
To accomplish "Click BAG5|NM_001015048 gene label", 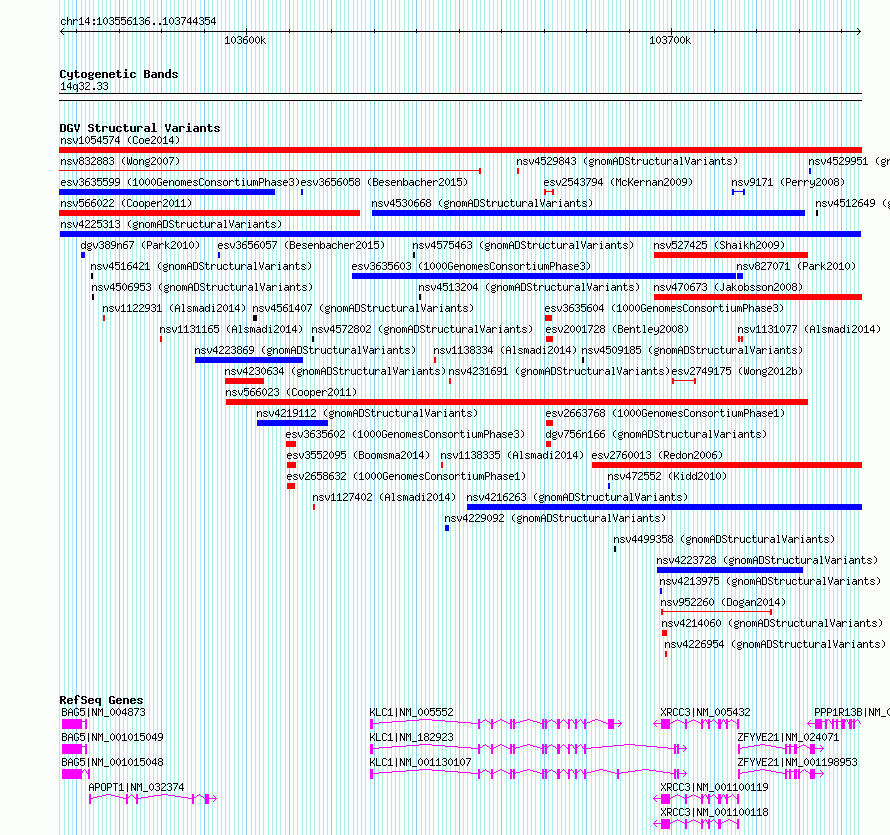I will pos(112,762).
